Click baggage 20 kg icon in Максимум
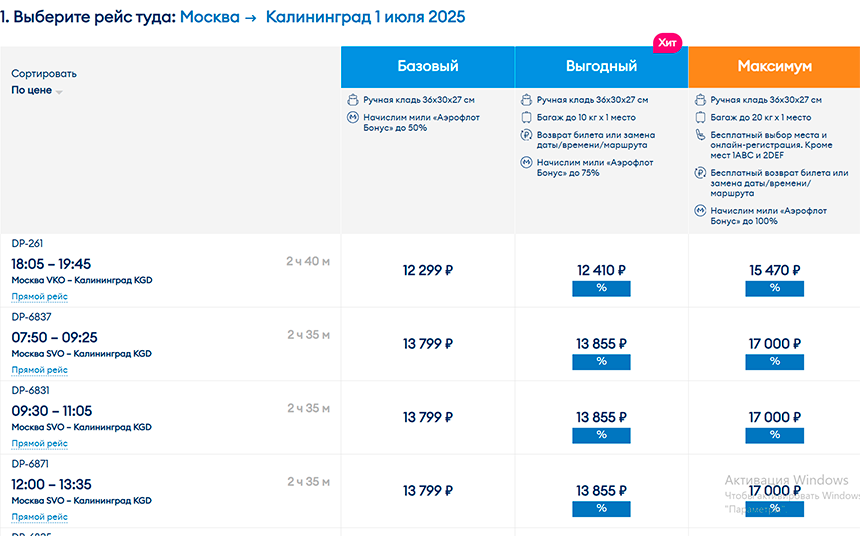 700,117
